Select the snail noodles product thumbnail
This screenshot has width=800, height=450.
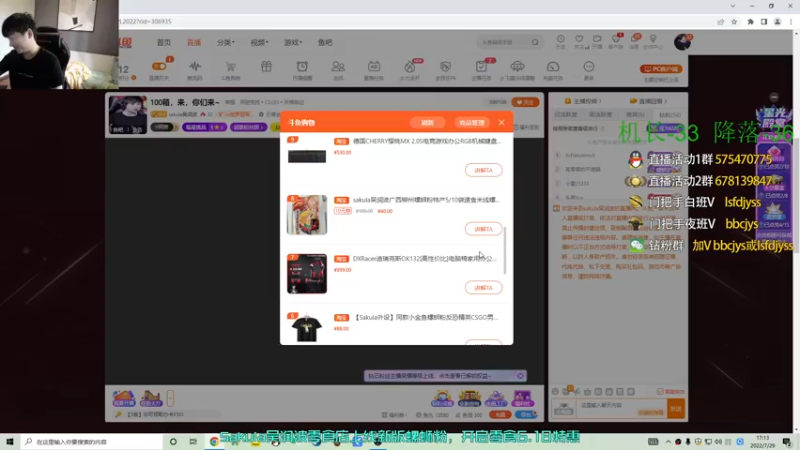[307, 215]
